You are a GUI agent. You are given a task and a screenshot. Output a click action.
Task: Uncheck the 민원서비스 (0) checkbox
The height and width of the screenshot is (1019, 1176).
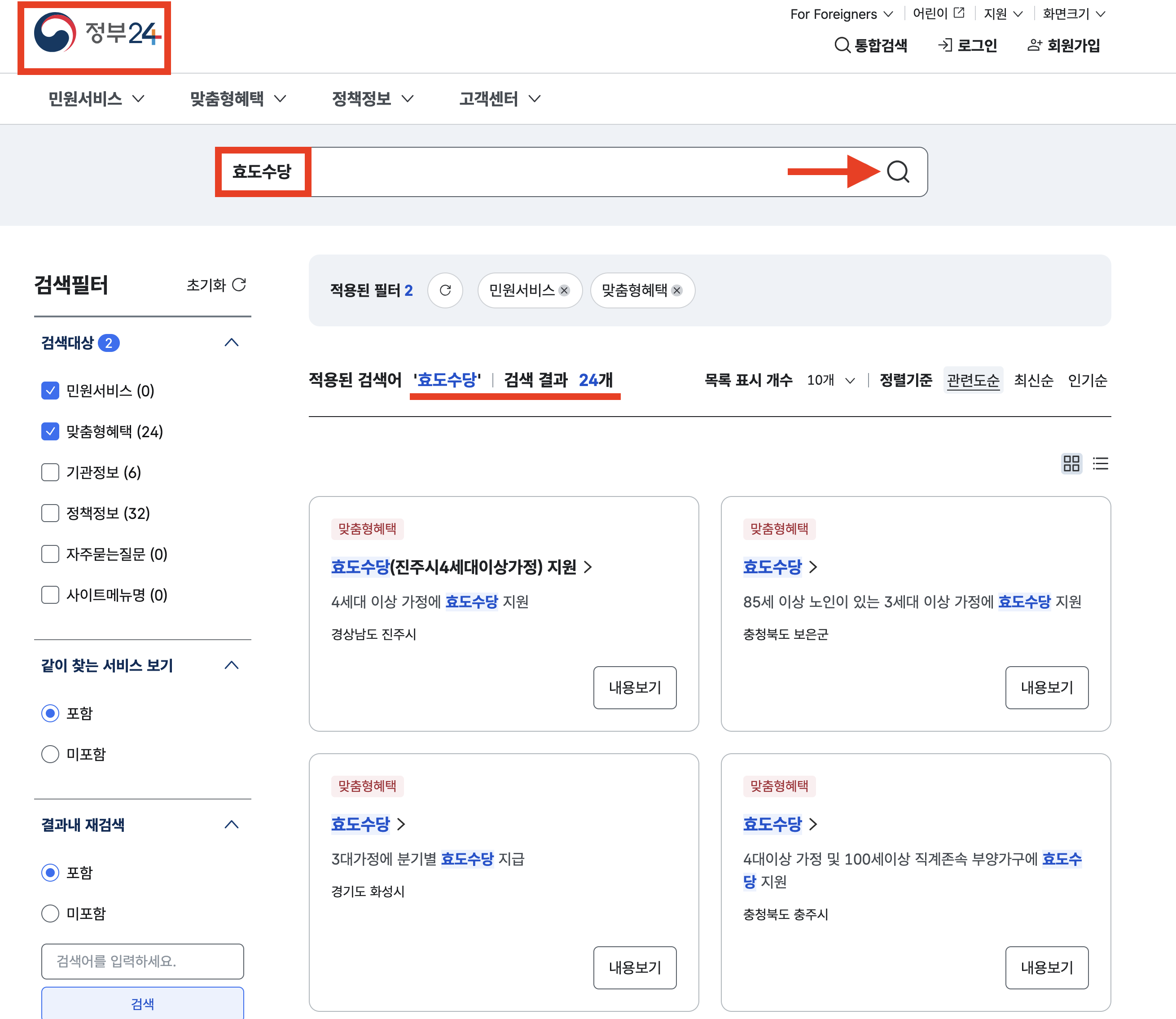coord(50,391)
